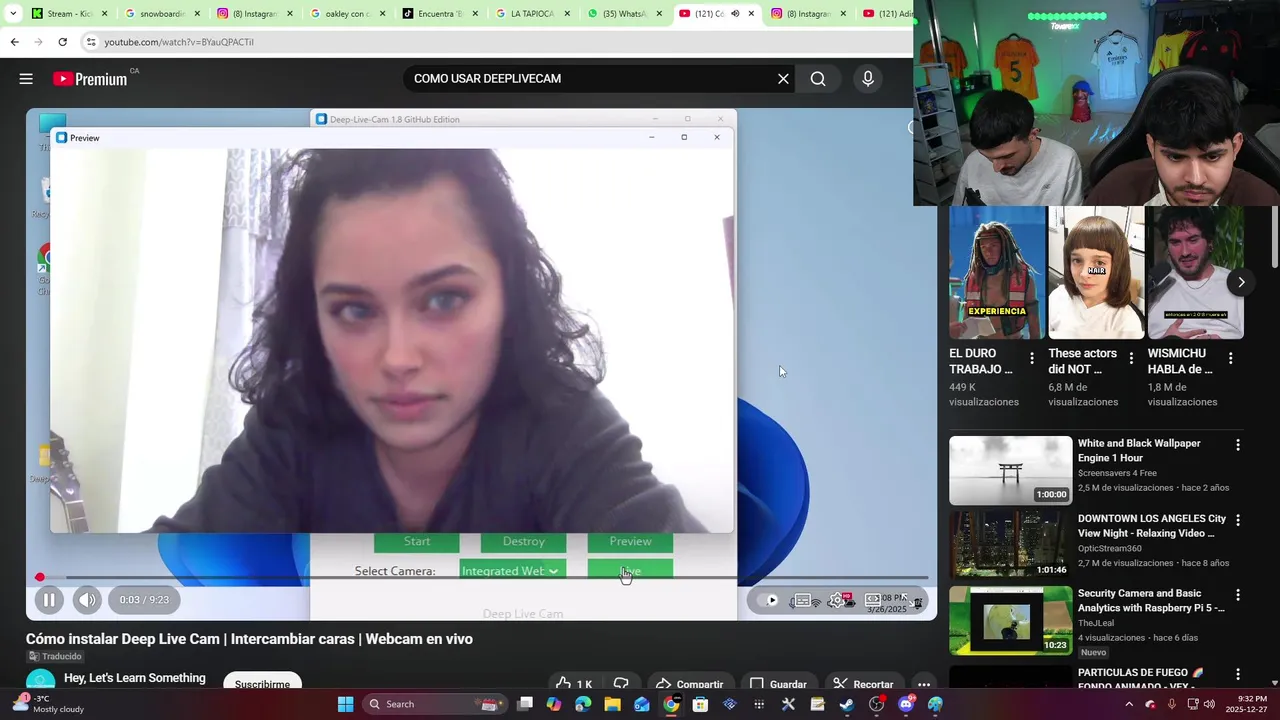Open menu for White and Black Wallpaper video
The width and height of the screenshot is (1280, 720).
point(1238,445)
